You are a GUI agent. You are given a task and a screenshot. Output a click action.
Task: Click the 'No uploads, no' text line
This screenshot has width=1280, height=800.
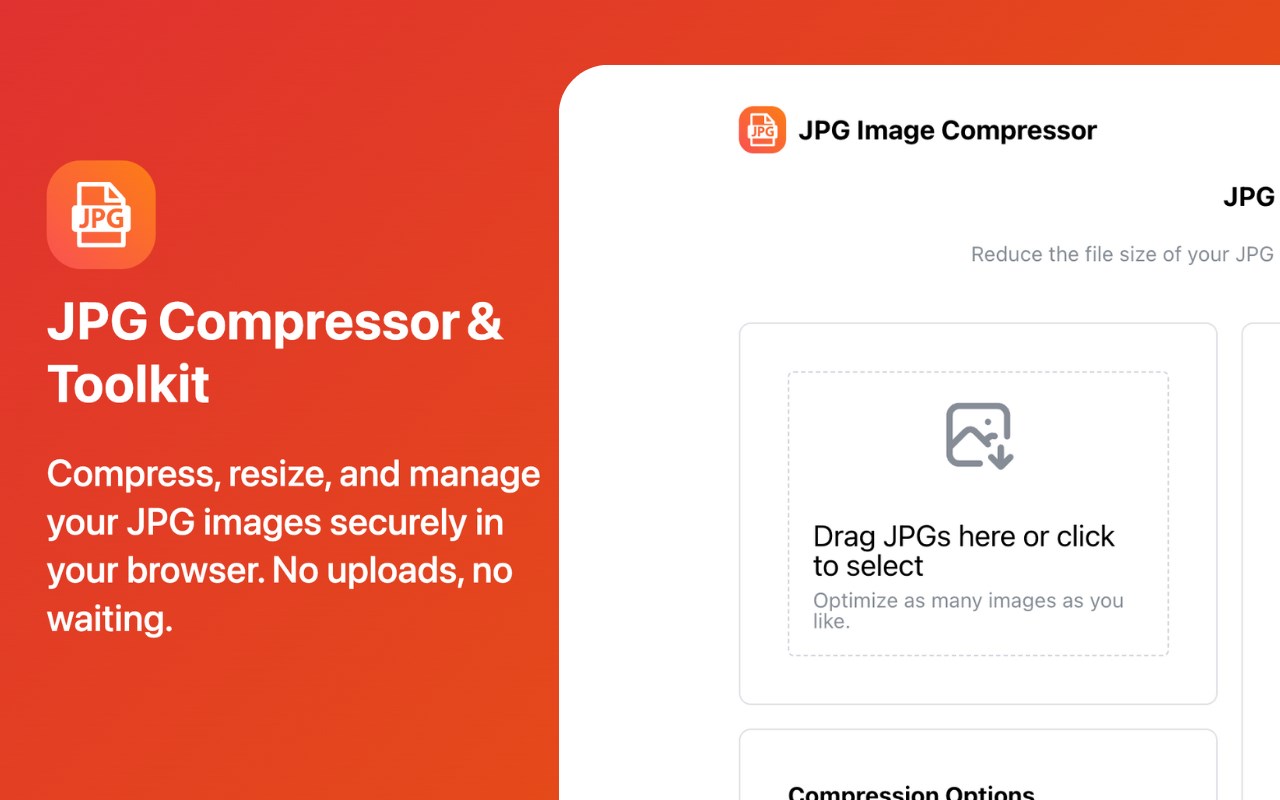(392, 570)
